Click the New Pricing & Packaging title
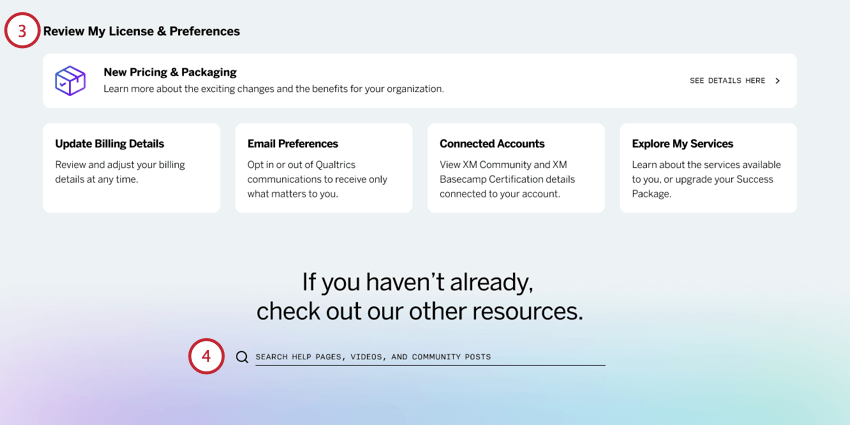Viewport: 850px width, 425px height. [170, 72]
